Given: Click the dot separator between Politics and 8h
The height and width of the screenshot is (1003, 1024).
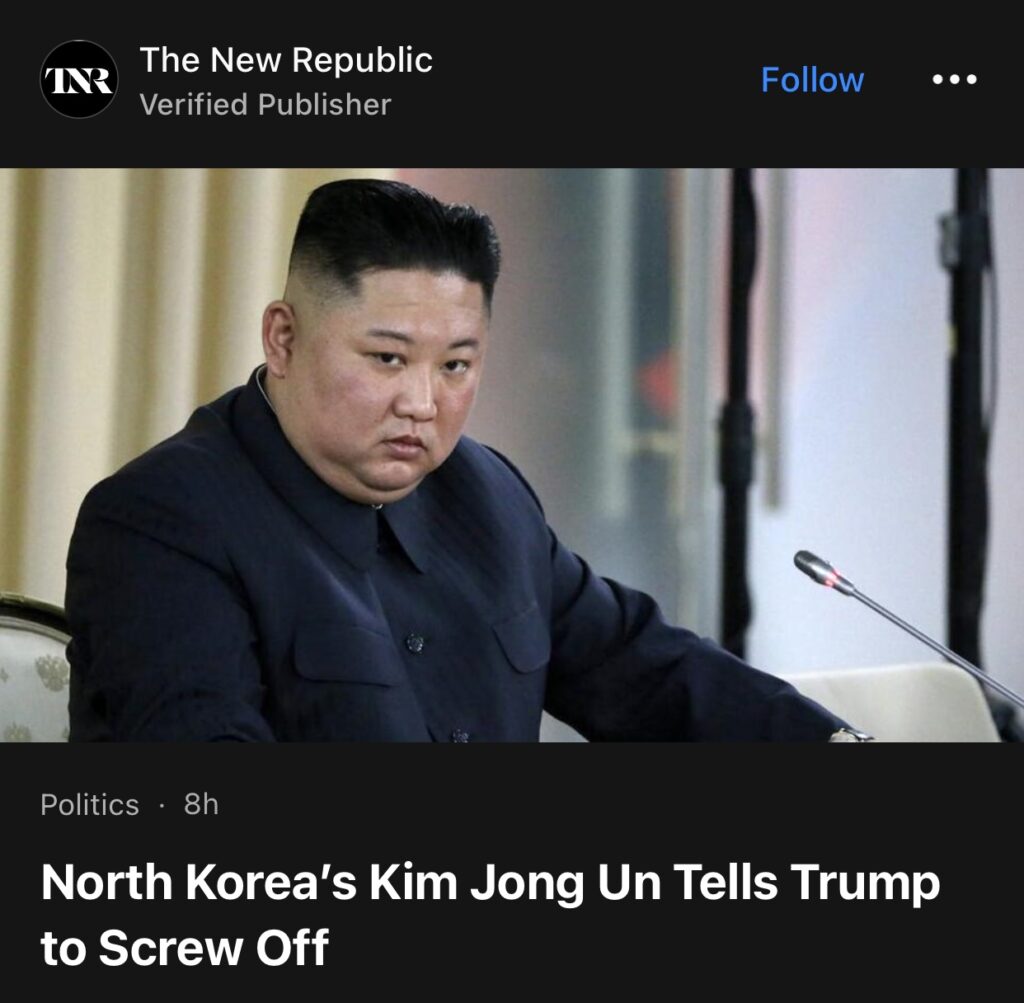Looking at the screenshot, I should coord(161,805).
